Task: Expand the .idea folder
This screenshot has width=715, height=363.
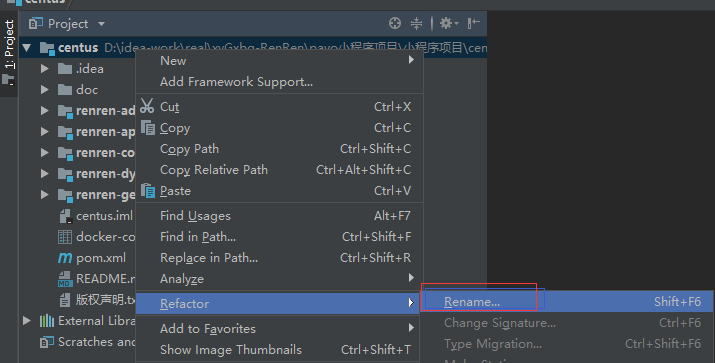Action: coord(44,68)
